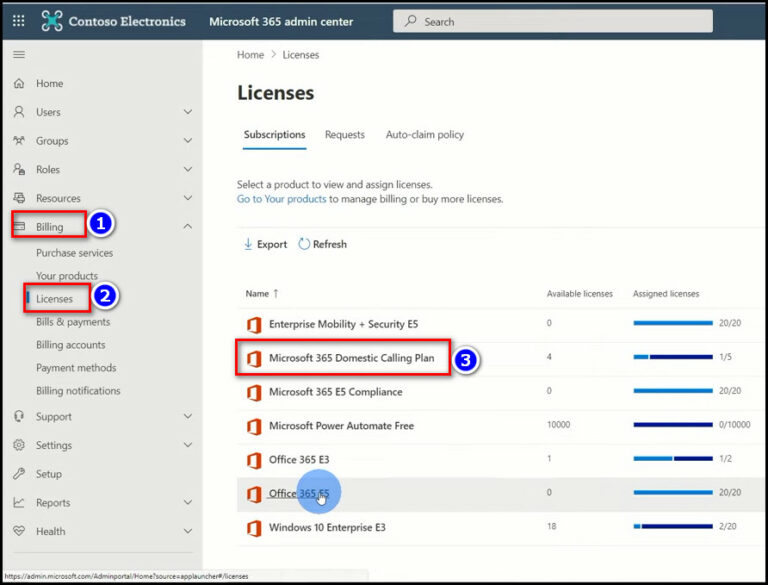Expand the Health menu chevron
The height and width of the screenshot is (585, 768).
188,531
